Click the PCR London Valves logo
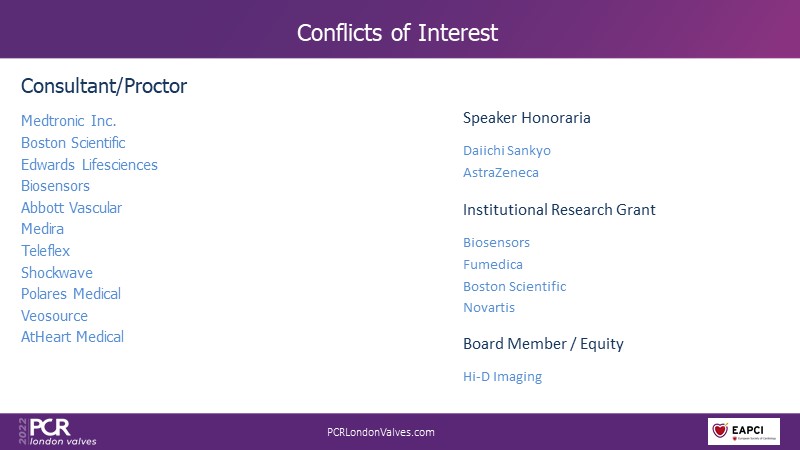 point(57,432)
